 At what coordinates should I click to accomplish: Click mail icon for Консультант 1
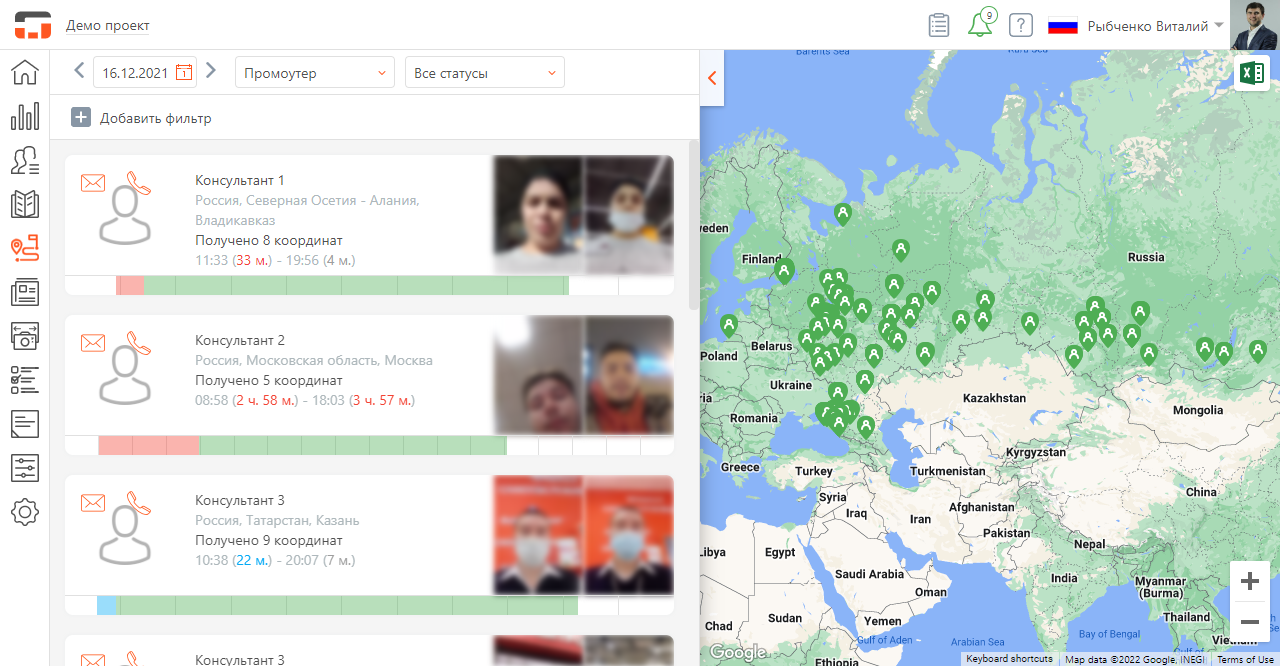(x=93, y=182)
